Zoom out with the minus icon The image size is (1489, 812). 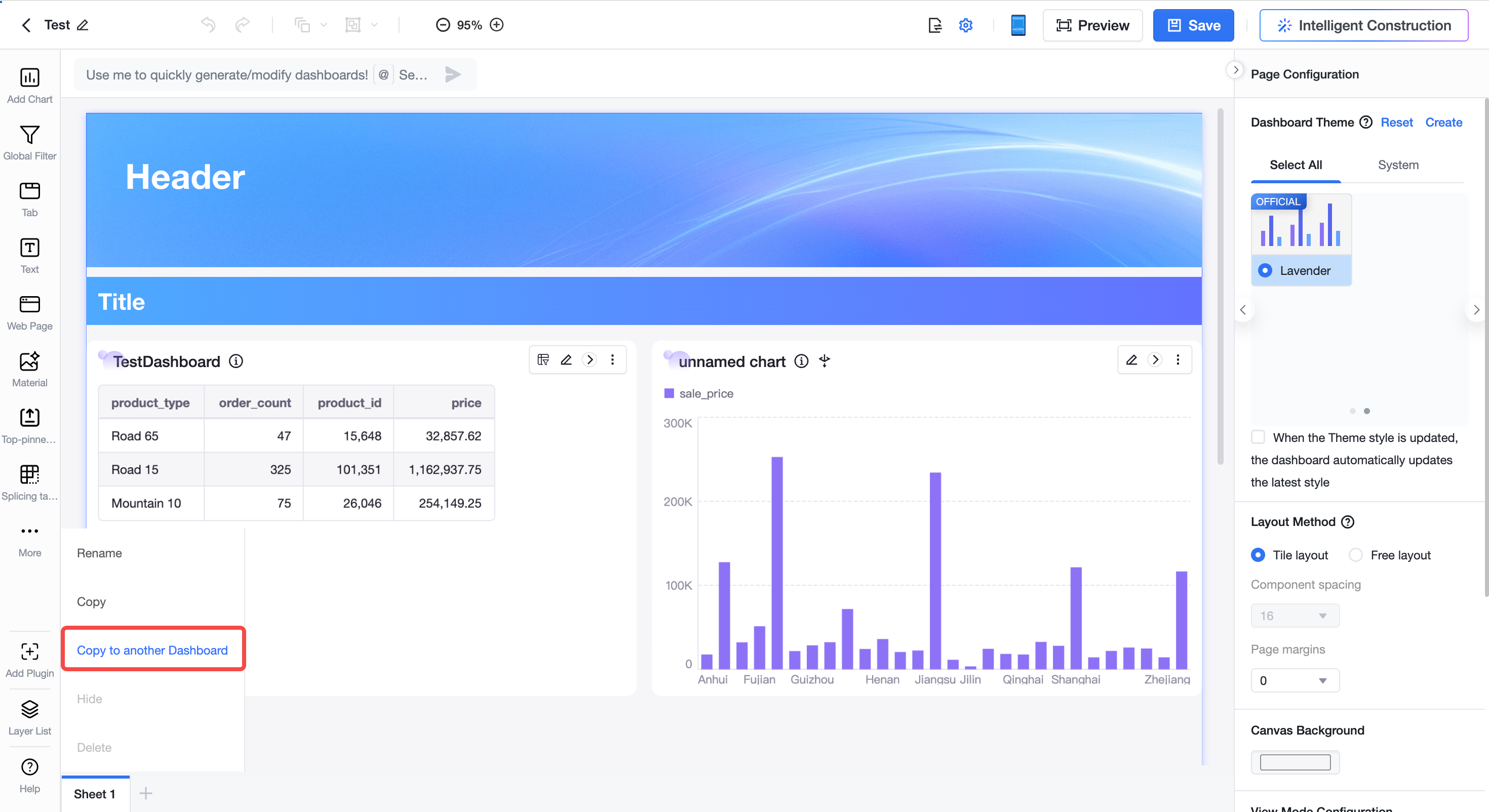coord(443,25)
